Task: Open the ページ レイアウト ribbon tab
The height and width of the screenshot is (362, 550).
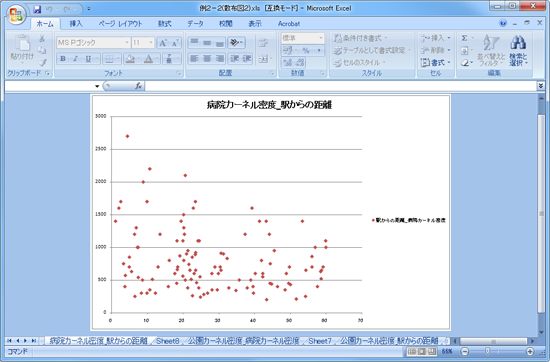Action: pos(120,24)
